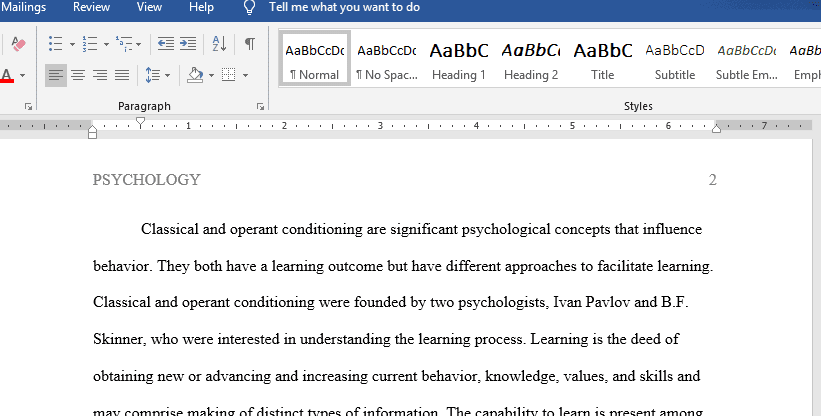Image resolution: width=821 pixels, height=416 pixels.
Task: Apply borders icon
Action: (229, 75)
